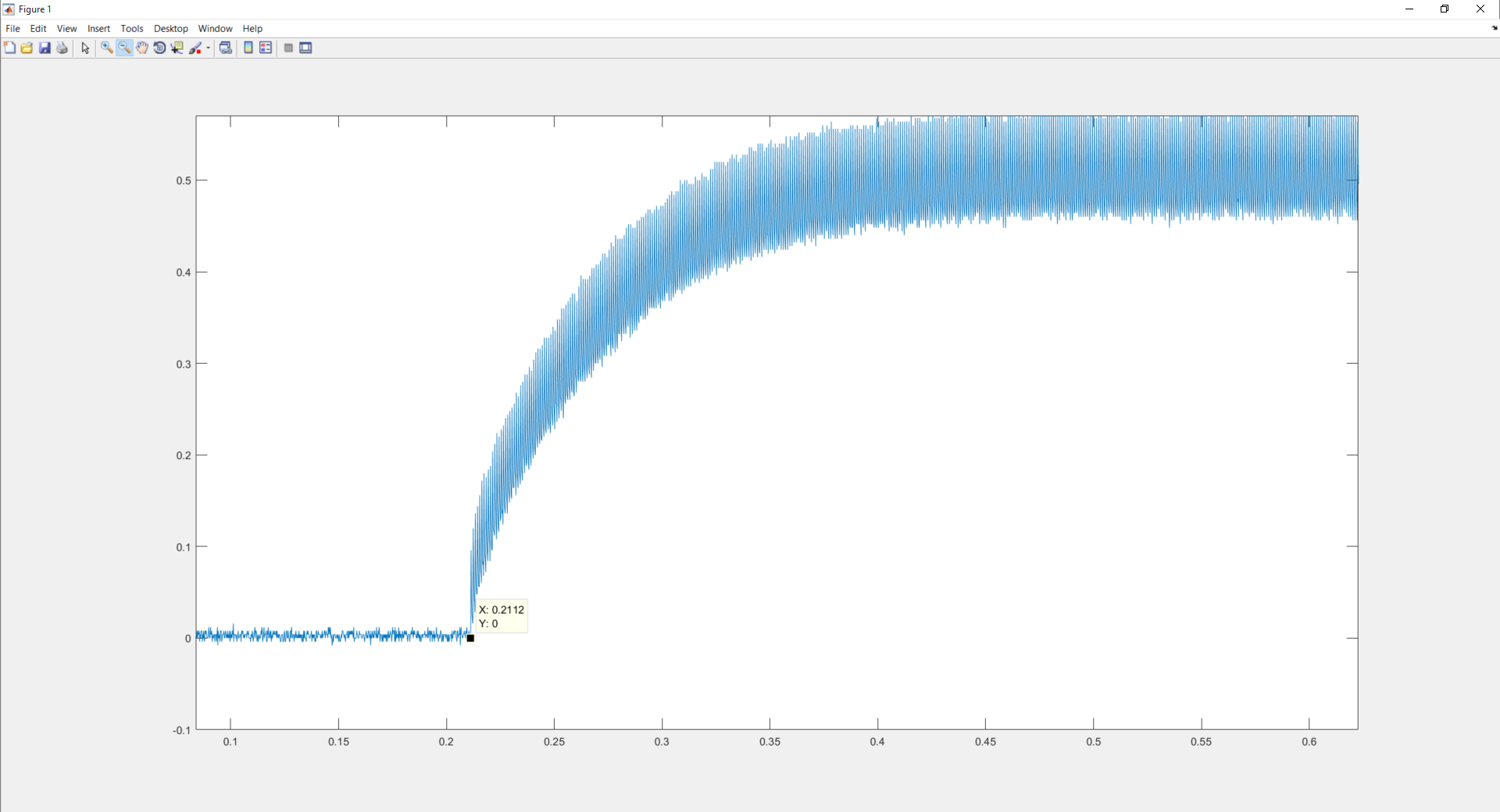Image resolution: width=1500 pixels, height=812 pixels.
Task: Click the y-axis label 0.2
Action: pos(184,455)
